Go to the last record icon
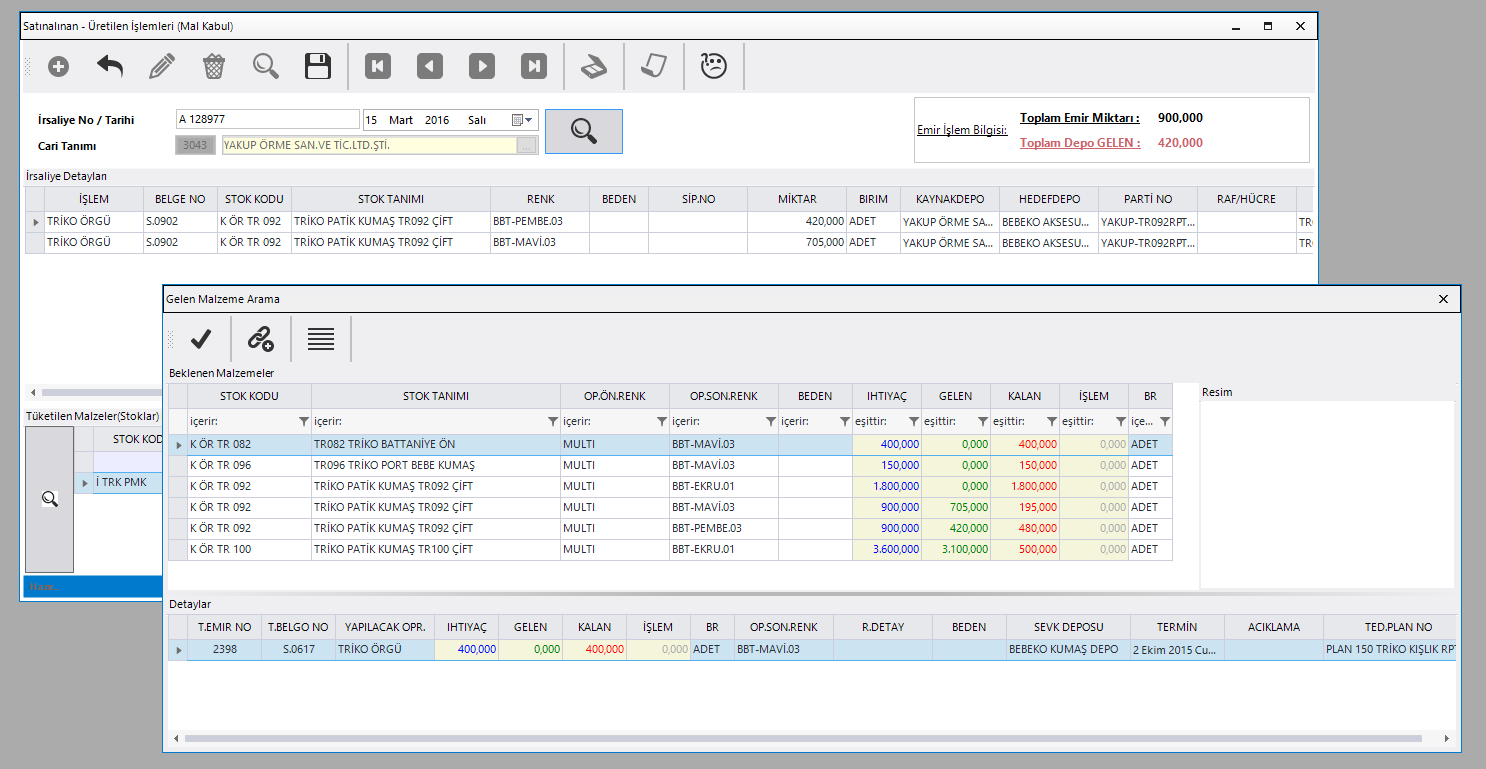This screenshot has height=769, width=1486. (534, 67)
